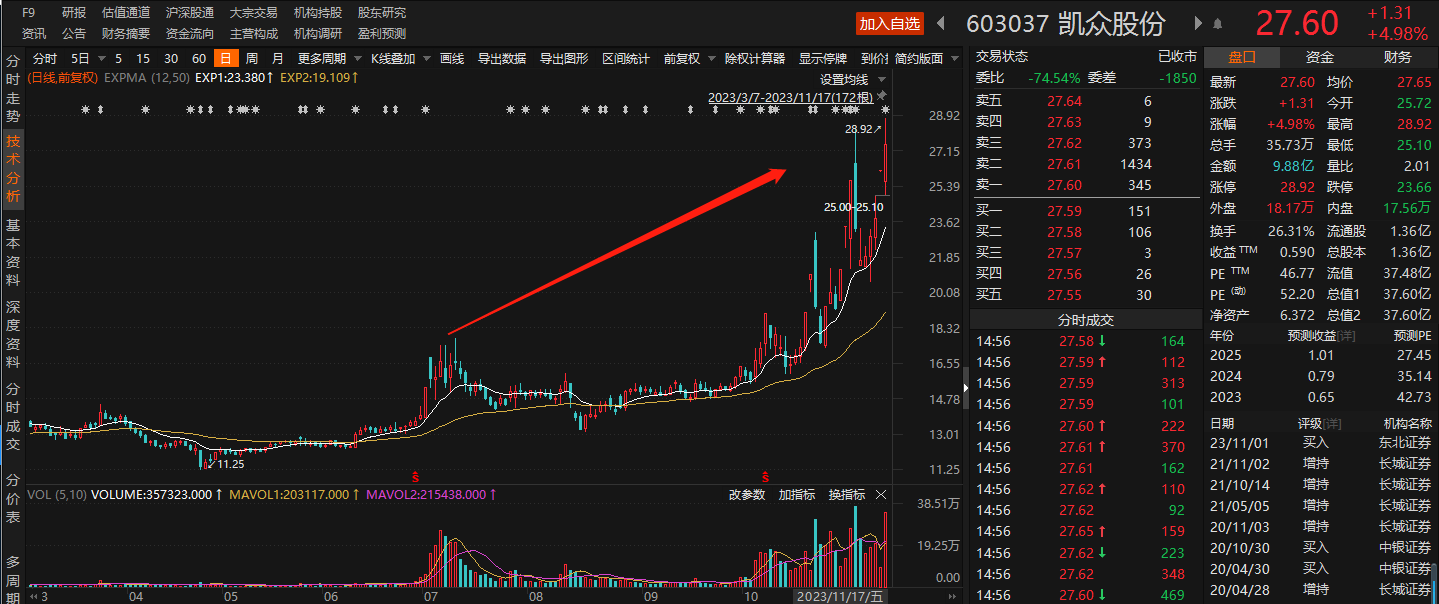Select the 30-minute period

(171, 59)
